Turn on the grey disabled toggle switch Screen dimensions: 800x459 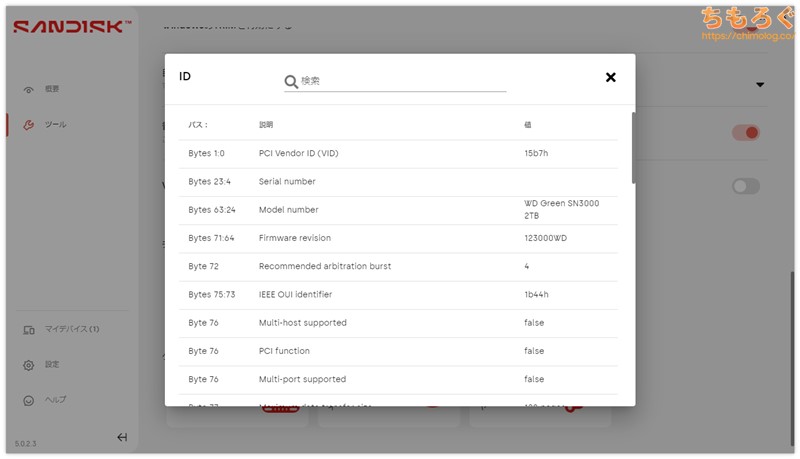745,186
